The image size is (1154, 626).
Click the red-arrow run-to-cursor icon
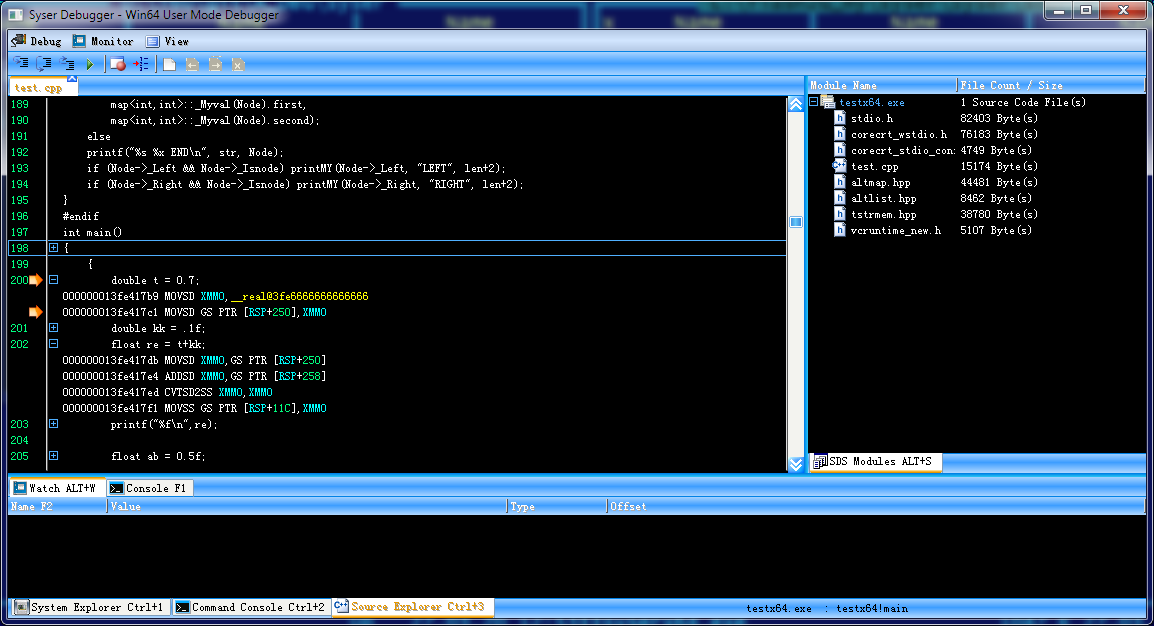(x=141, y=64)
